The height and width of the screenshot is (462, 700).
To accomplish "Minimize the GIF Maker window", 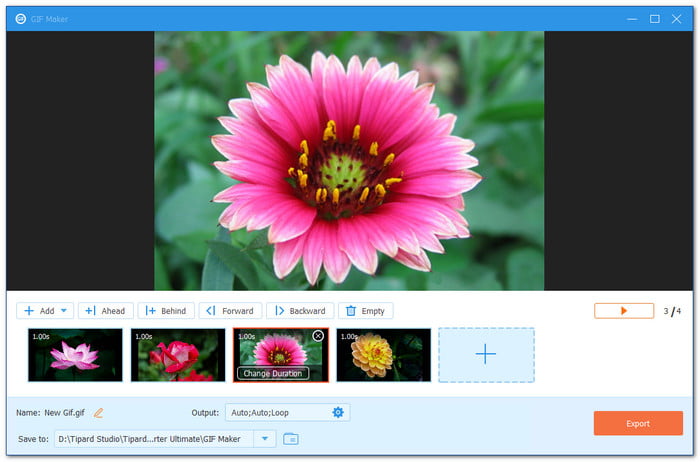I will tap(632, 19).
